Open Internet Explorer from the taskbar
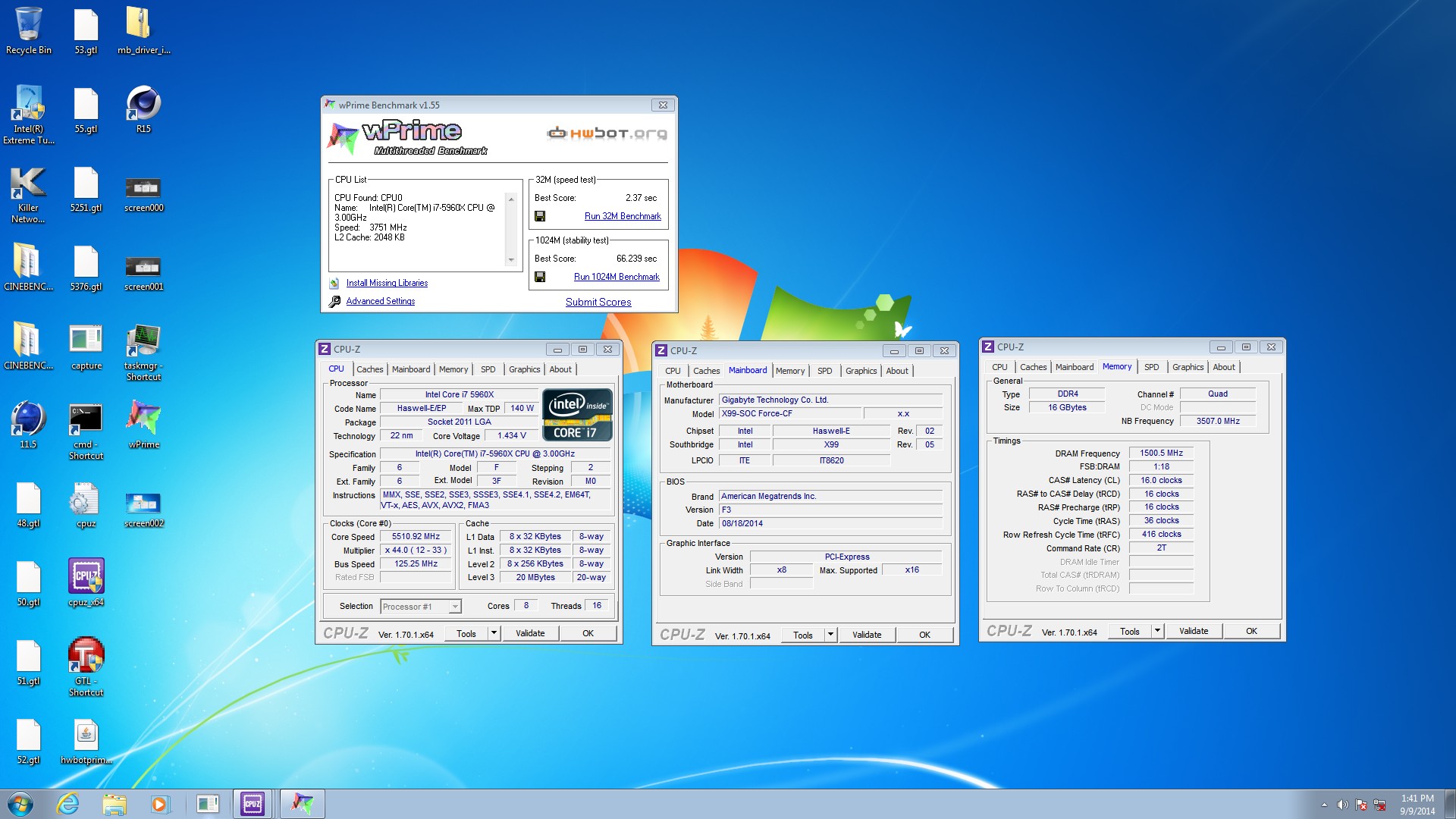The height and width of the screenshot is (819, 1456). pos(68,804)
